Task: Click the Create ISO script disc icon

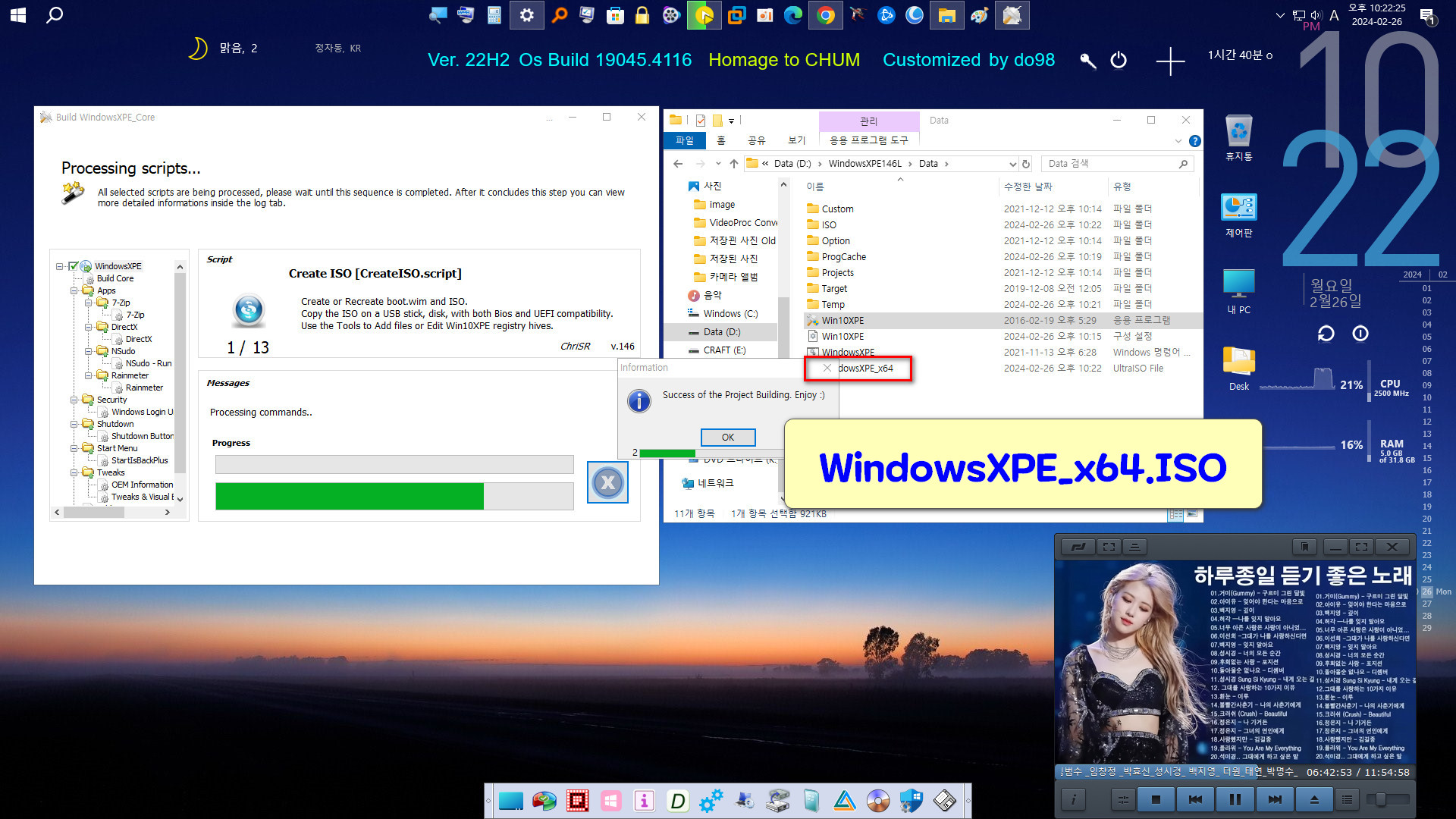Action: (249, 309)
